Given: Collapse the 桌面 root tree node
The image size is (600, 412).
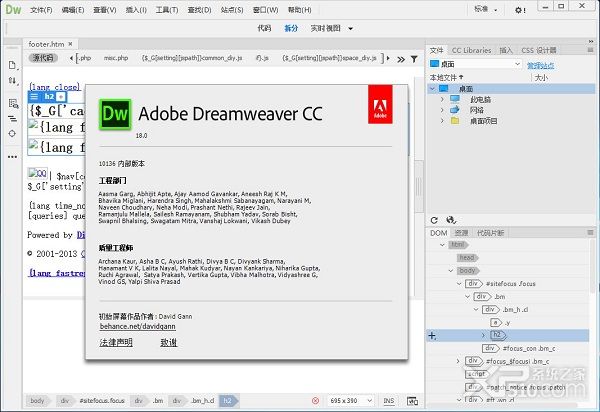Looking at the screenshot, I should 432,89.
